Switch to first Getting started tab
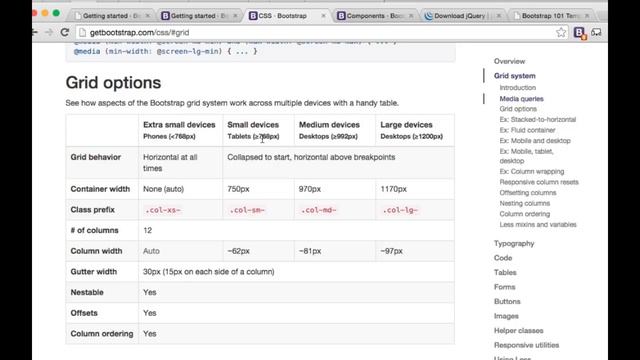Screen dimensions: 640x360 pos(111,16)
